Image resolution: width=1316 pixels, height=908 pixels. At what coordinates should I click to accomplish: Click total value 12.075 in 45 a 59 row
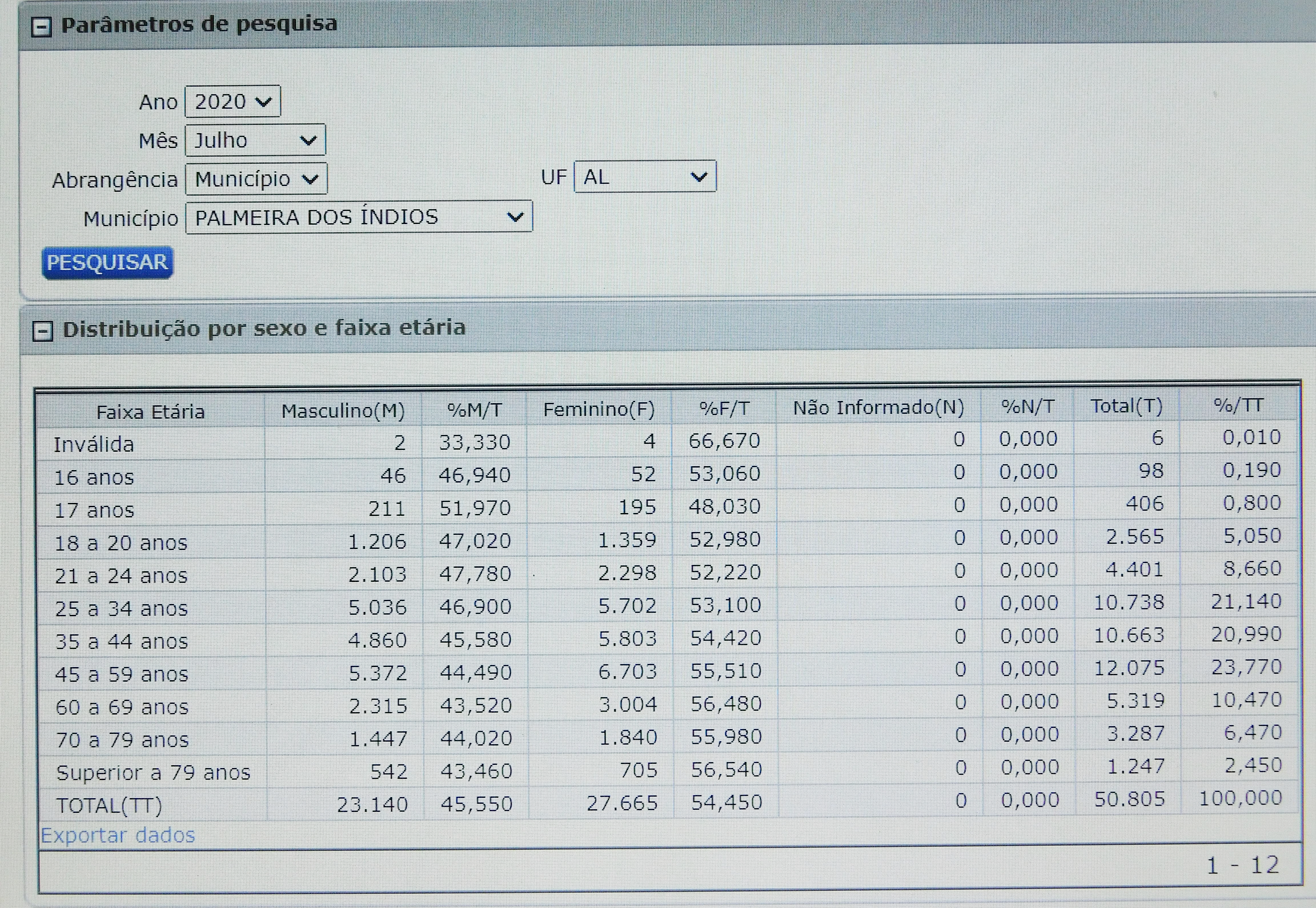point(1129,668)
